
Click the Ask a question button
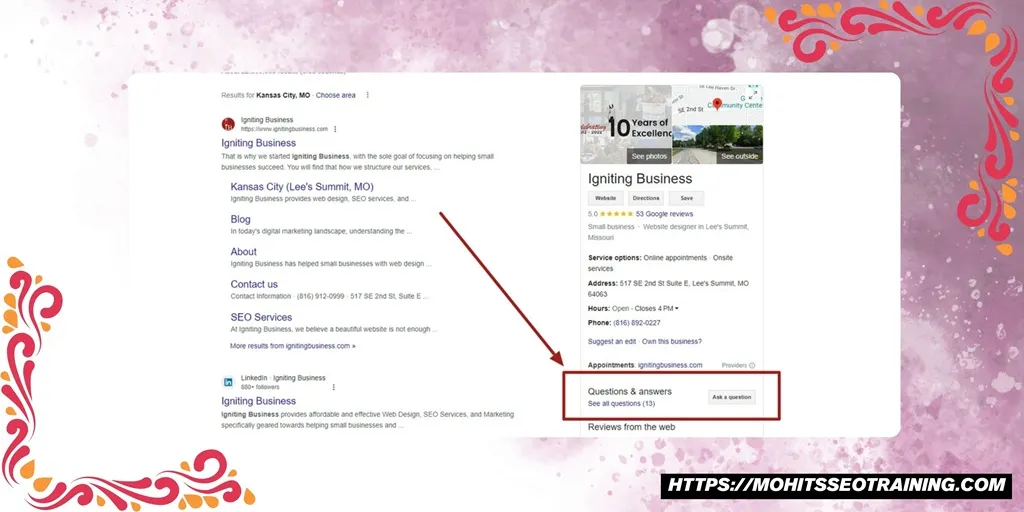pos(731,397)
